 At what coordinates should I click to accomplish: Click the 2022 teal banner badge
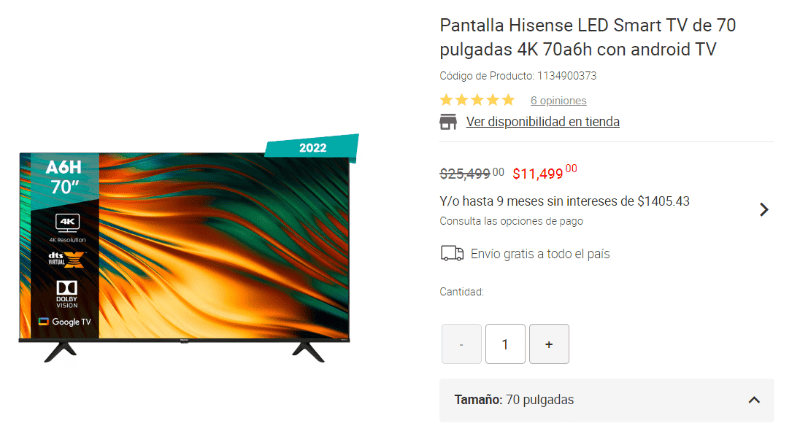pyautogui.click(x=312, y=147)
